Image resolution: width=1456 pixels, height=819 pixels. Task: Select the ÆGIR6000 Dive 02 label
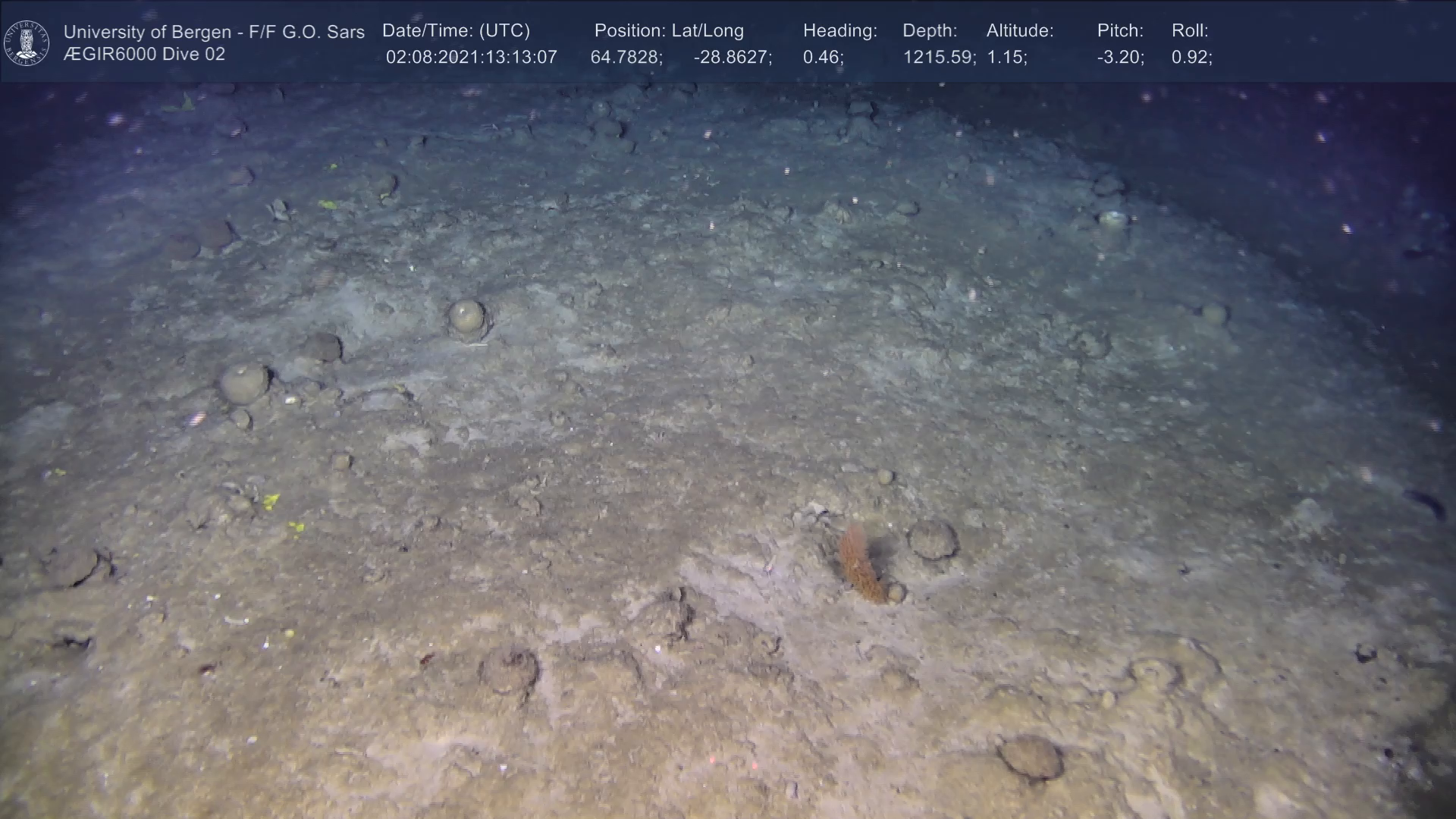(144, 55)
